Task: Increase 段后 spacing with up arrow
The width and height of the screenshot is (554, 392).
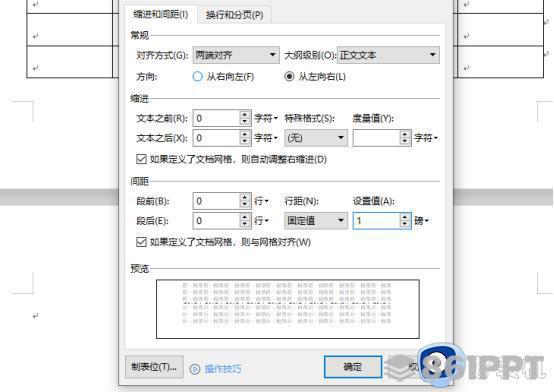Action: point(245,217)
